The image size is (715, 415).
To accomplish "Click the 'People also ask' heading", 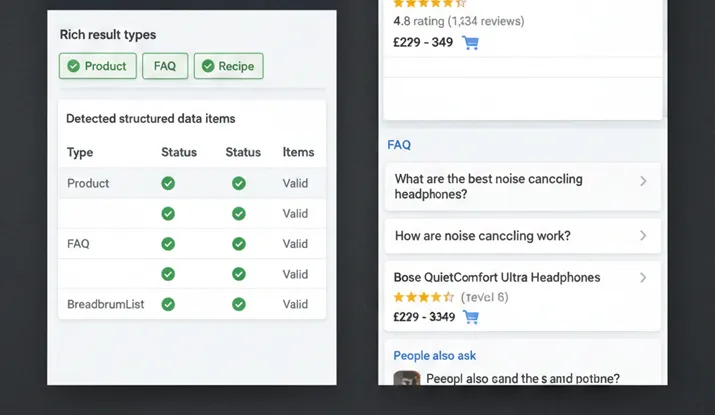I will tap(434, 355).
